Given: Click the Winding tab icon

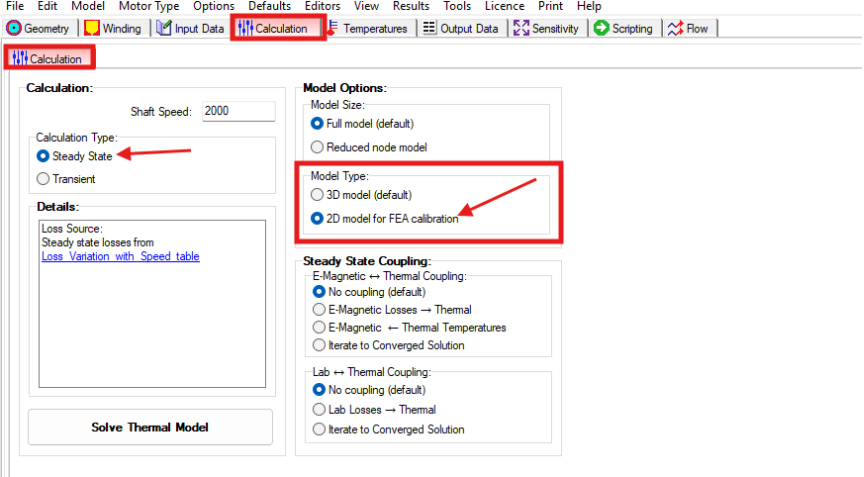Looking at the screenshot, I should coord(92,28).
